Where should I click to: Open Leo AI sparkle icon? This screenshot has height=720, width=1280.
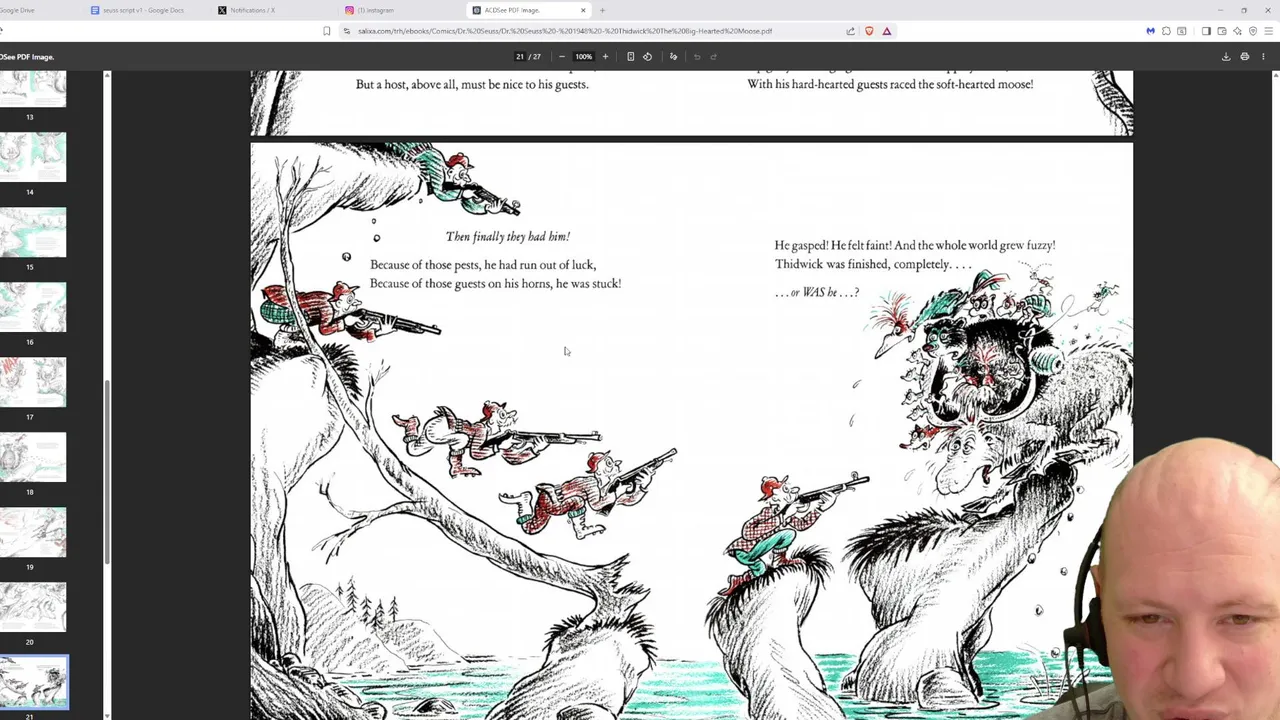(x=1237, y=31)
